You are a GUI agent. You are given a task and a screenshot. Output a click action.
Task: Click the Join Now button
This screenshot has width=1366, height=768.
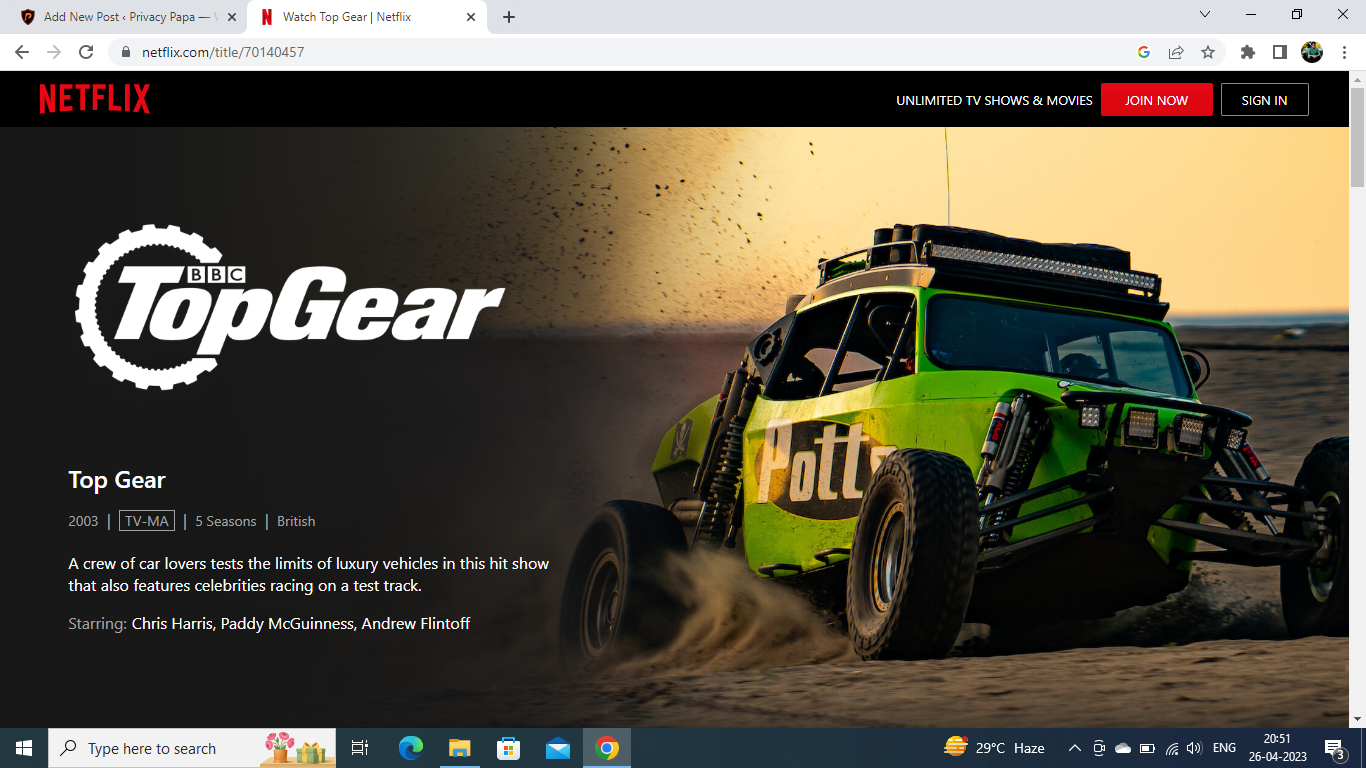coord(1157,100)
